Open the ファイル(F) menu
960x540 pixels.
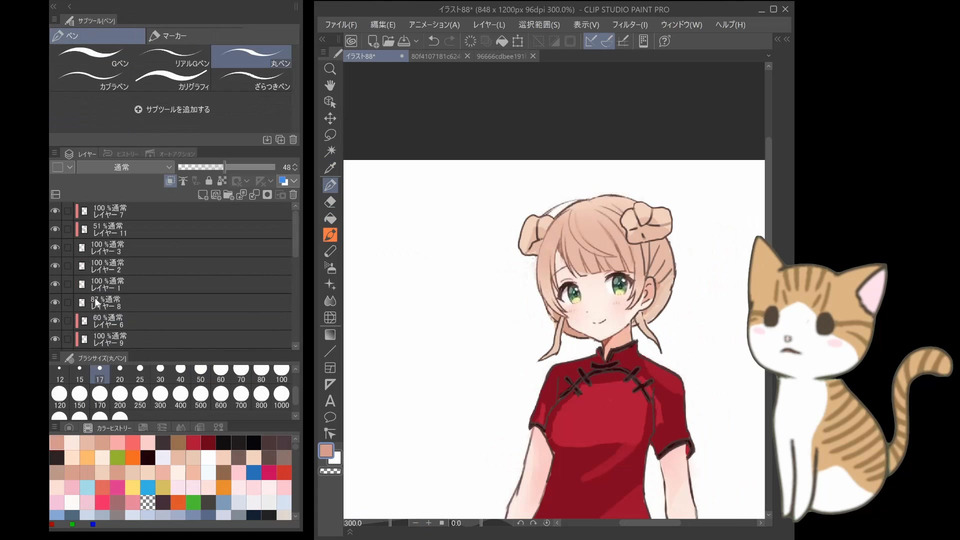(x=340, y=24)
